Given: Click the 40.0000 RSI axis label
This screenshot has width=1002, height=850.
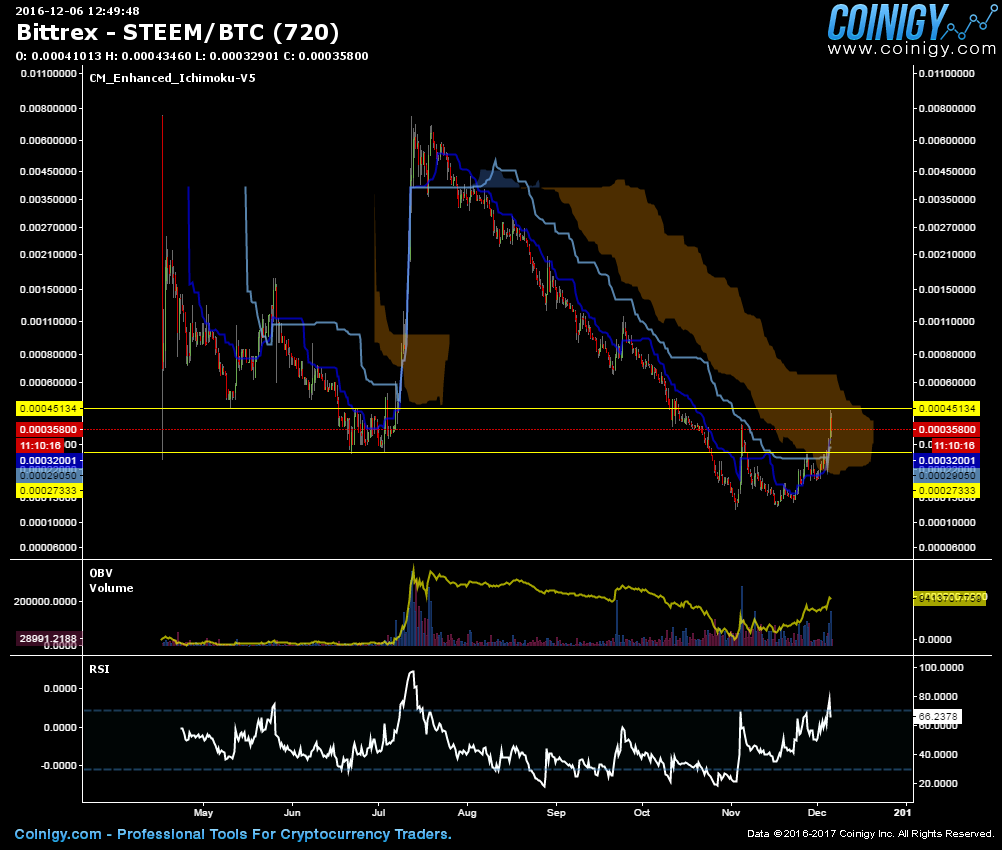Looking at the screenshot, I should (938, 754).
